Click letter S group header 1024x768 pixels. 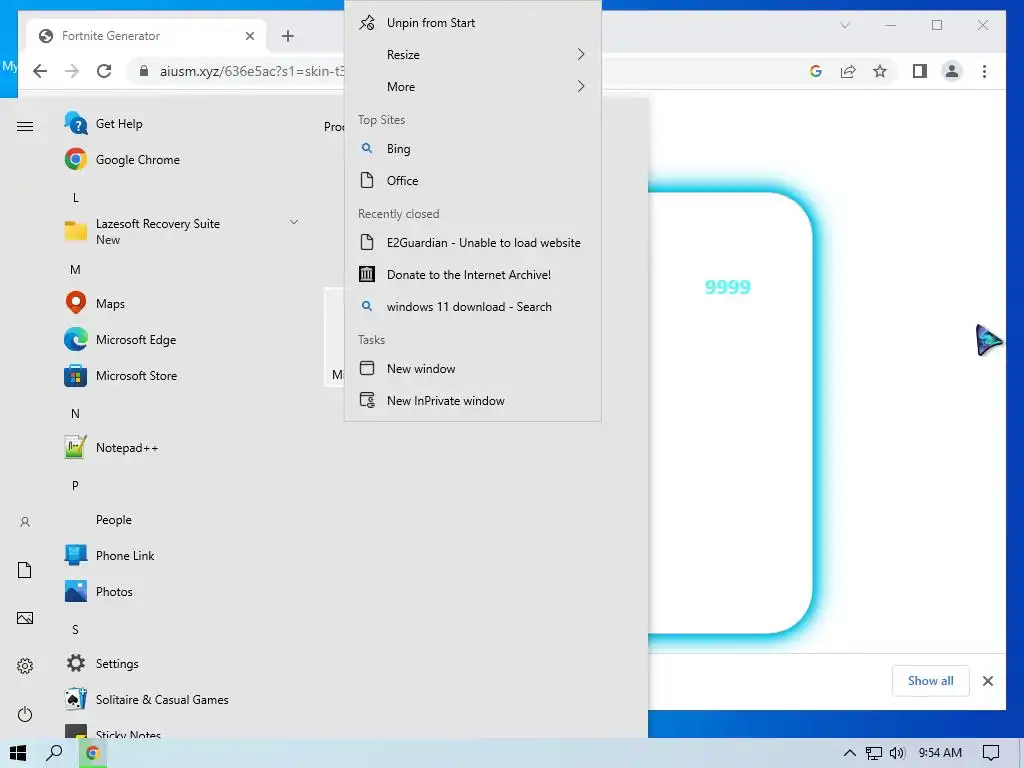(76, 630)
